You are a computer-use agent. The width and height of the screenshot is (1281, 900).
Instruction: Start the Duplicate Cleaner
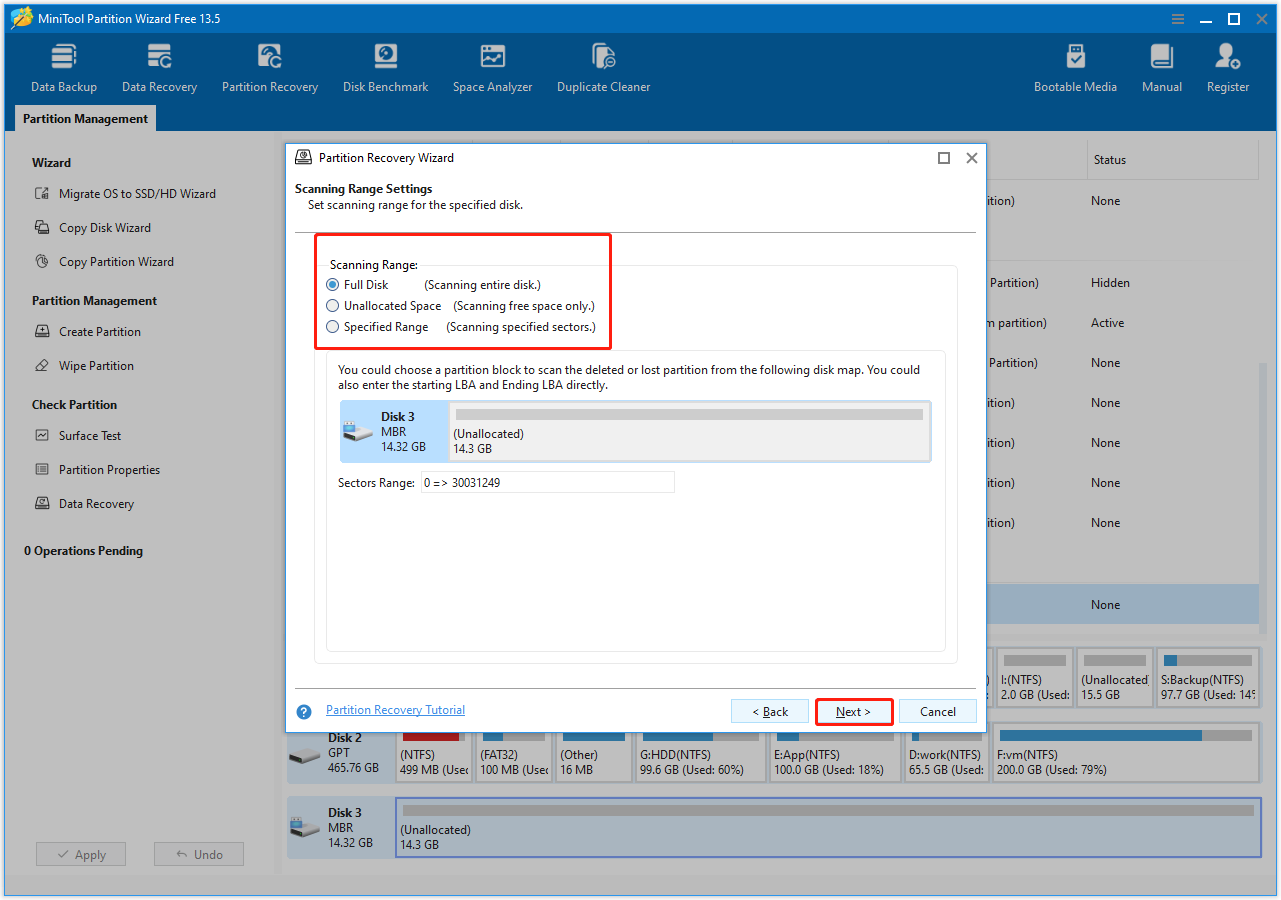[603, 66]
